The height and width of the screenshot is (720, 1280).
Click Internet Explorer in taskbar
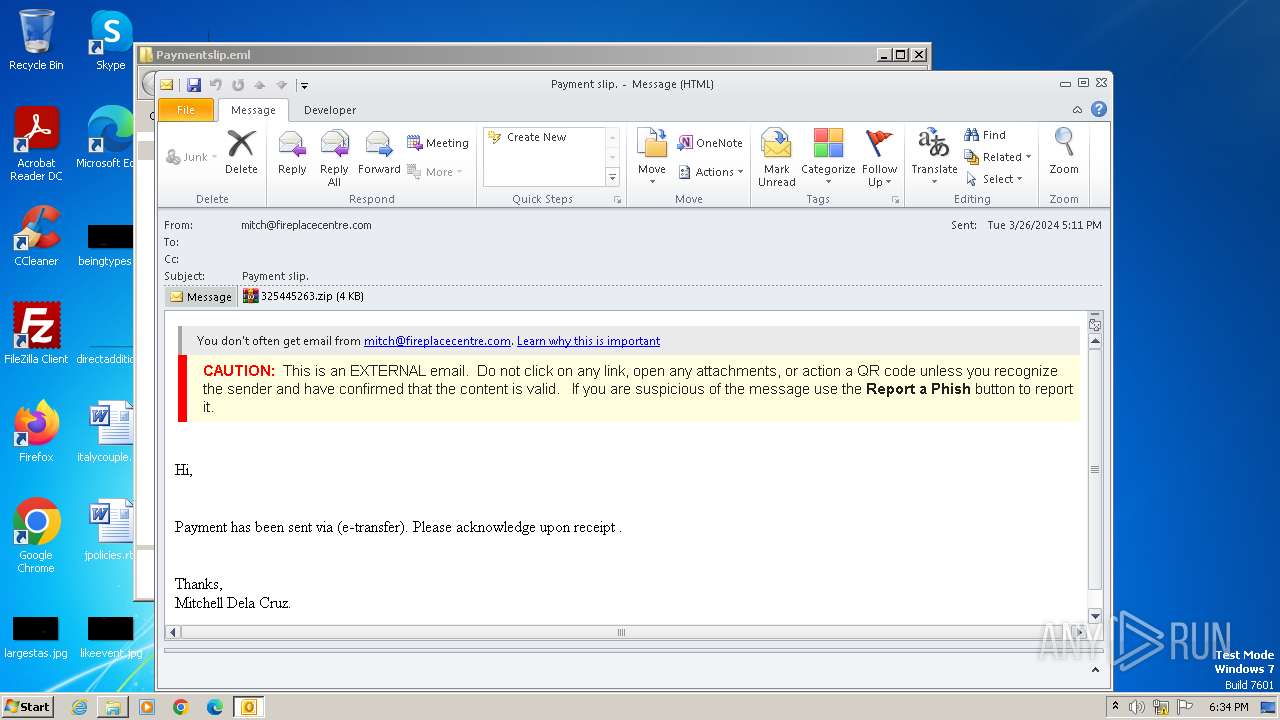point(79,707)
